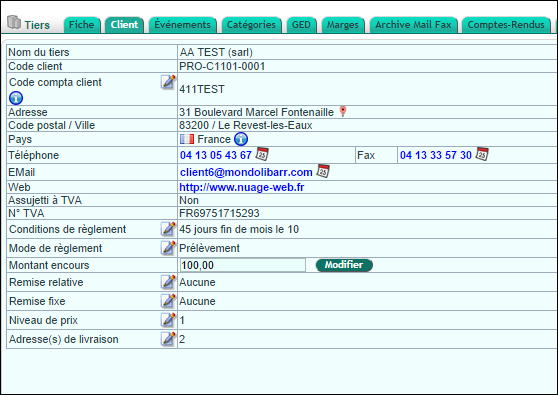Click calendar icon after phone number
This screenshot has height=395, width=558.
(x=262, y=154)
